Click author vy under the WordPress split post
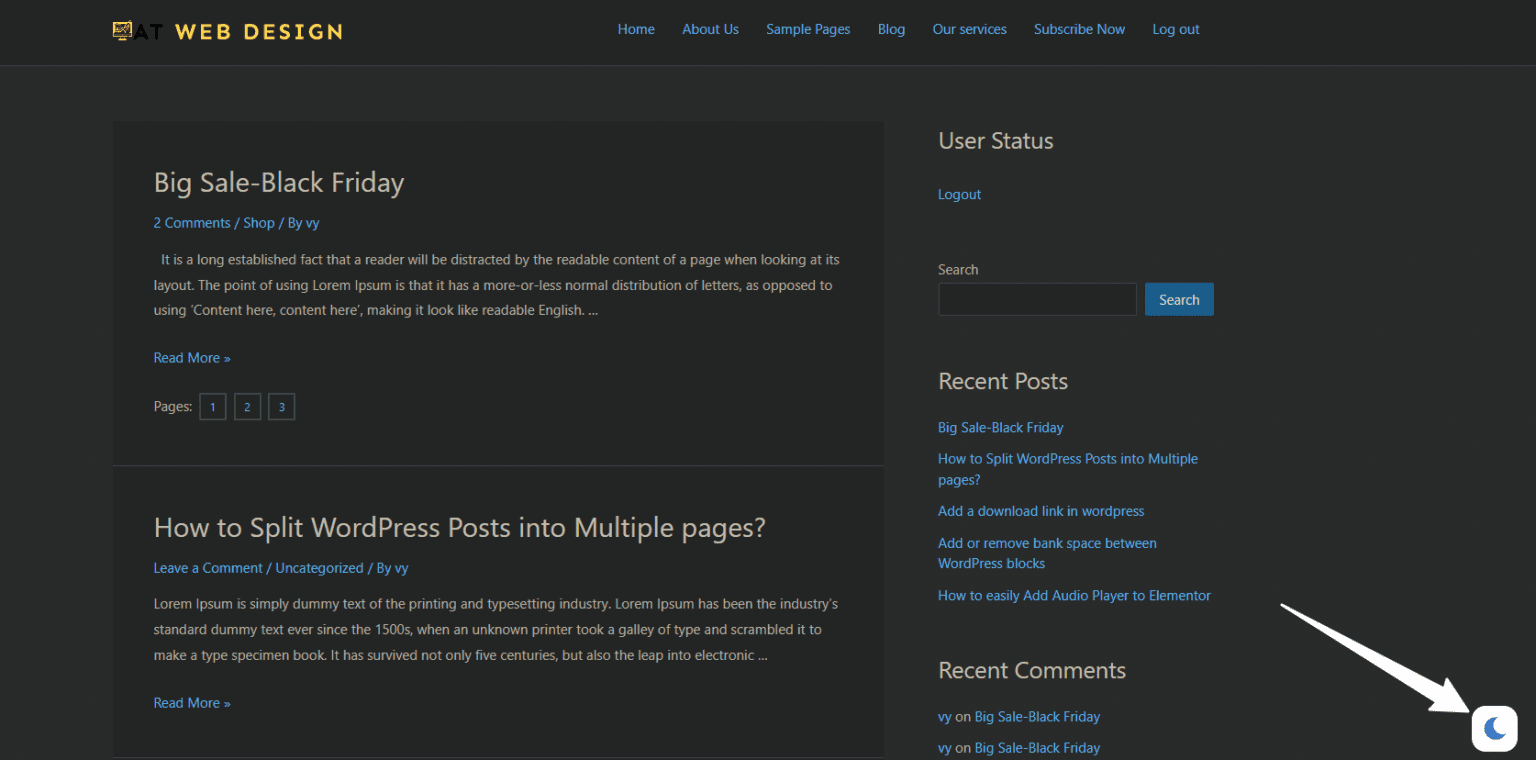 (x=402, y=567)
